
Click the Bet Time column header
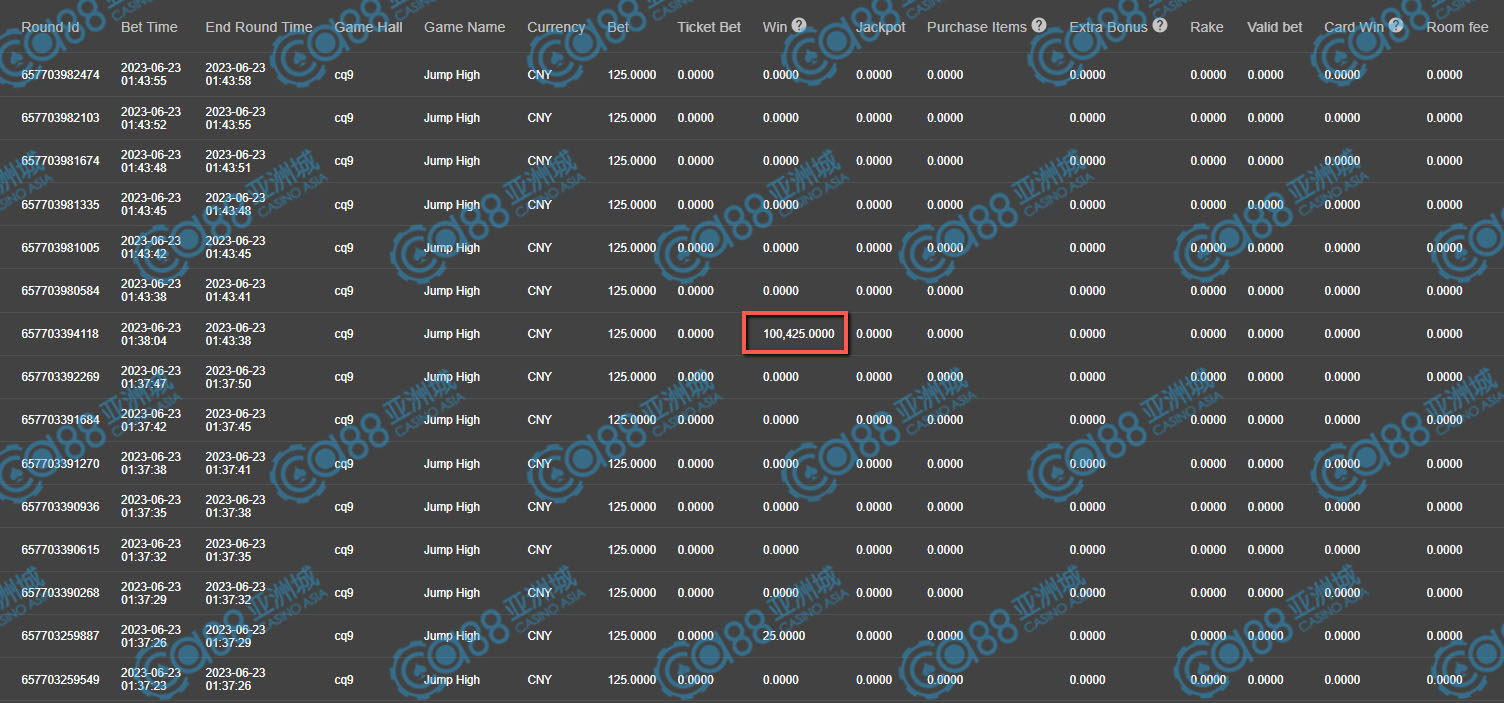(x=149, y=27)
